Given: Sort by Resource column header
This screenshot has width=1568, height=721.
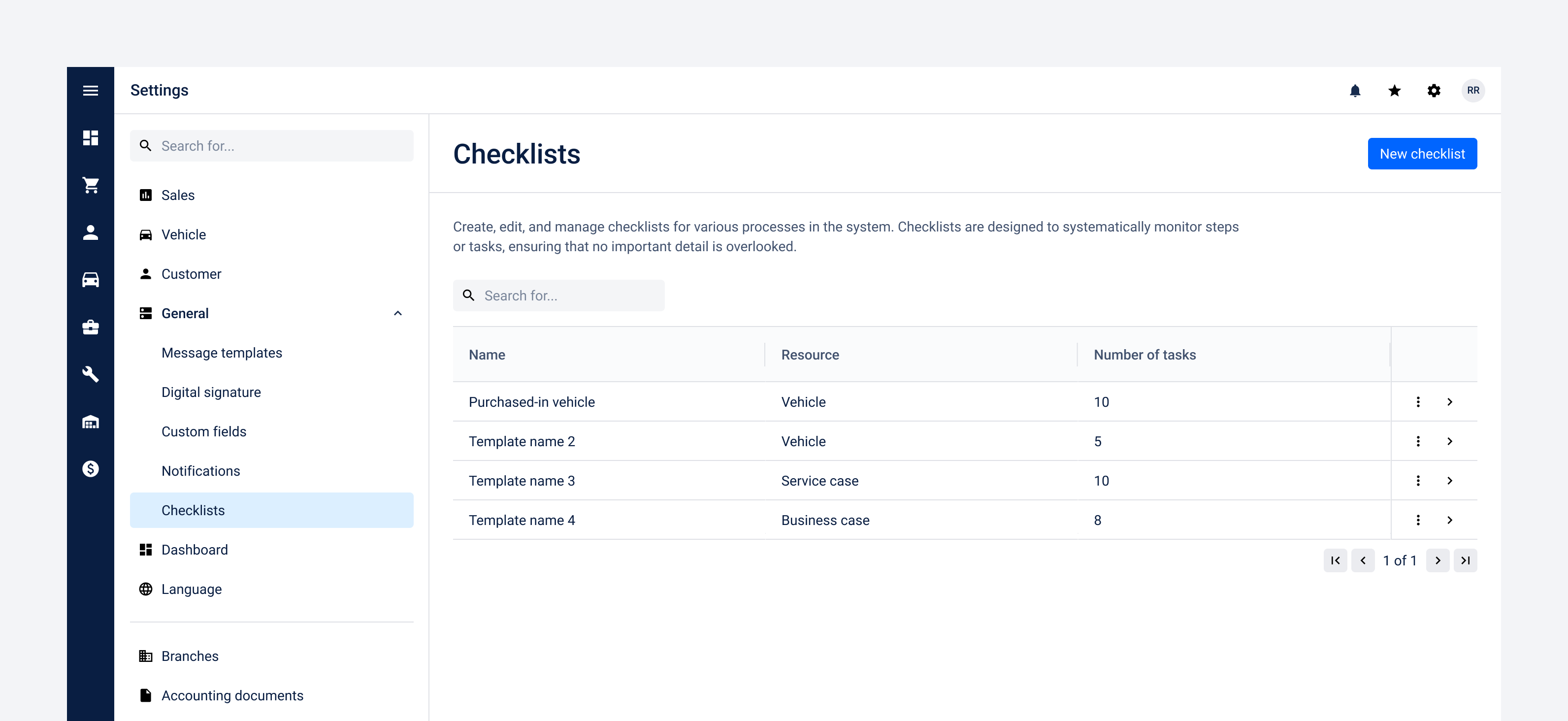Looking at the screenshot, I should (x=920, y=355).
